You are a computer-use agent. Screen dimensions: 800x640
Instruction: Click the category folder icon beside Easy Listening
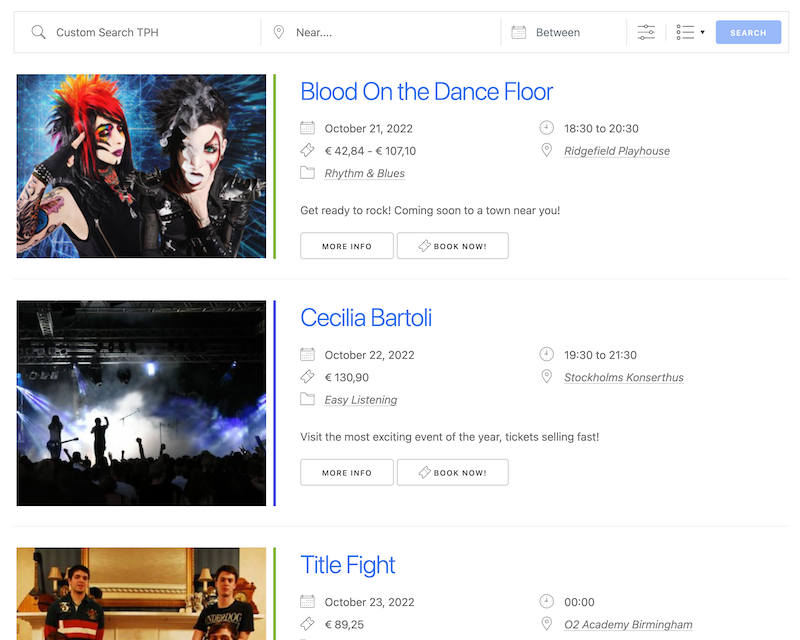pyautogui.click(x=306, y=398)
